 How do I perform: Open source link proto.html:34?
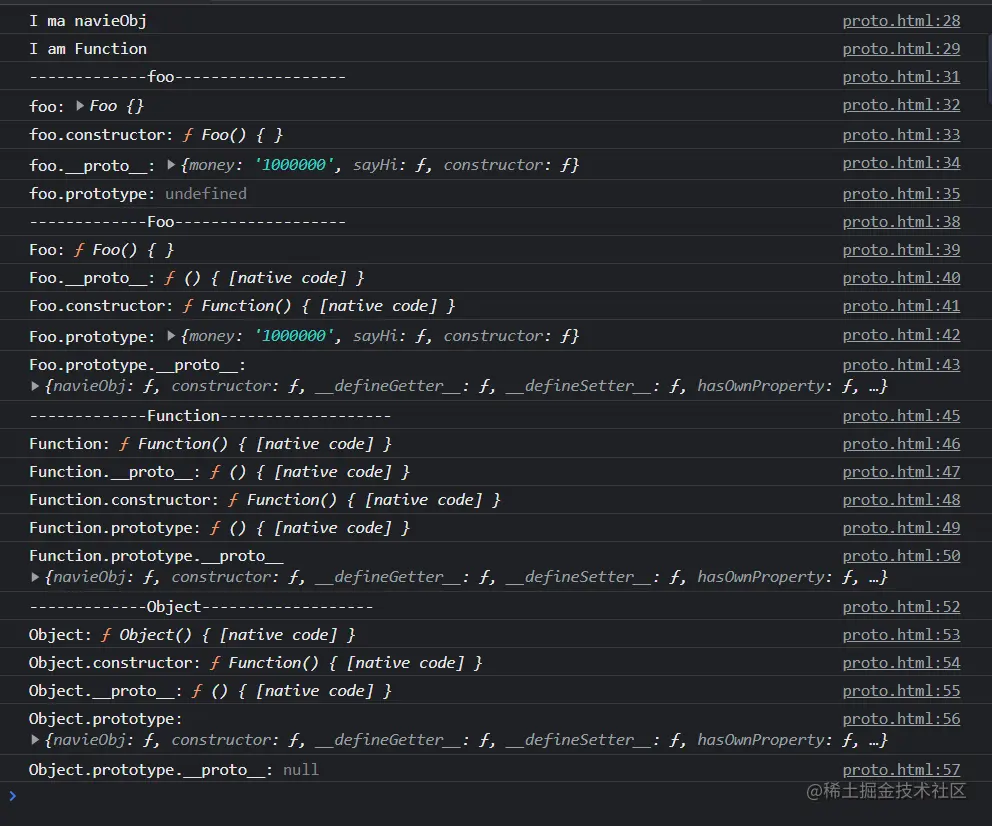(x=901, y=163)
